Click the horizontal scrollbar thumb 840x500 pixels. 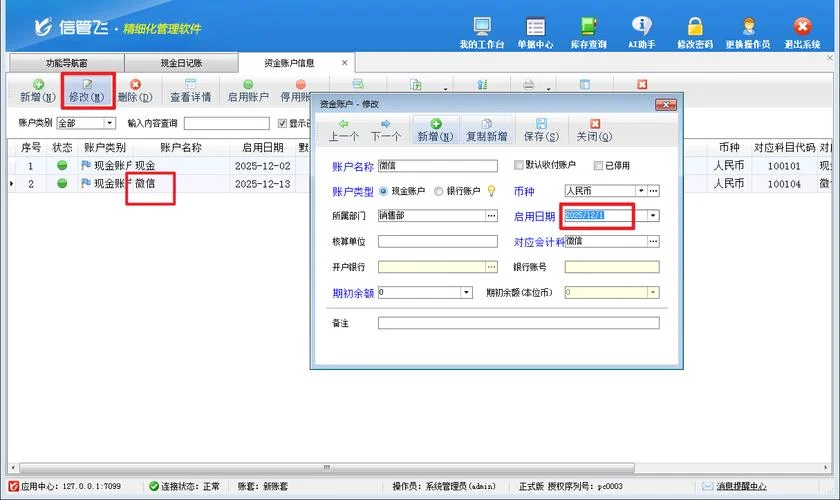coord(327,468)
